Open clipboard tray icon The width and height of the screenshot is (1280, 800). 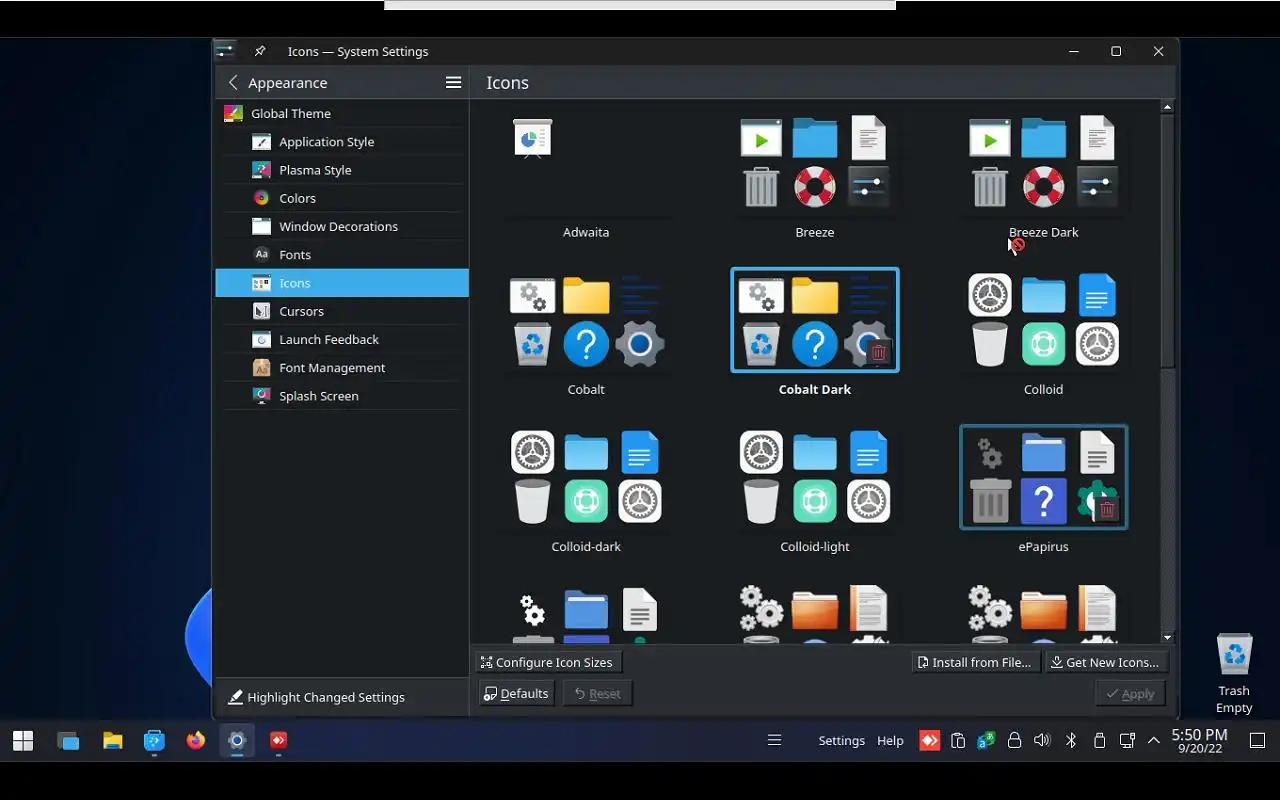pyautogui.click(x=958, y=741)
